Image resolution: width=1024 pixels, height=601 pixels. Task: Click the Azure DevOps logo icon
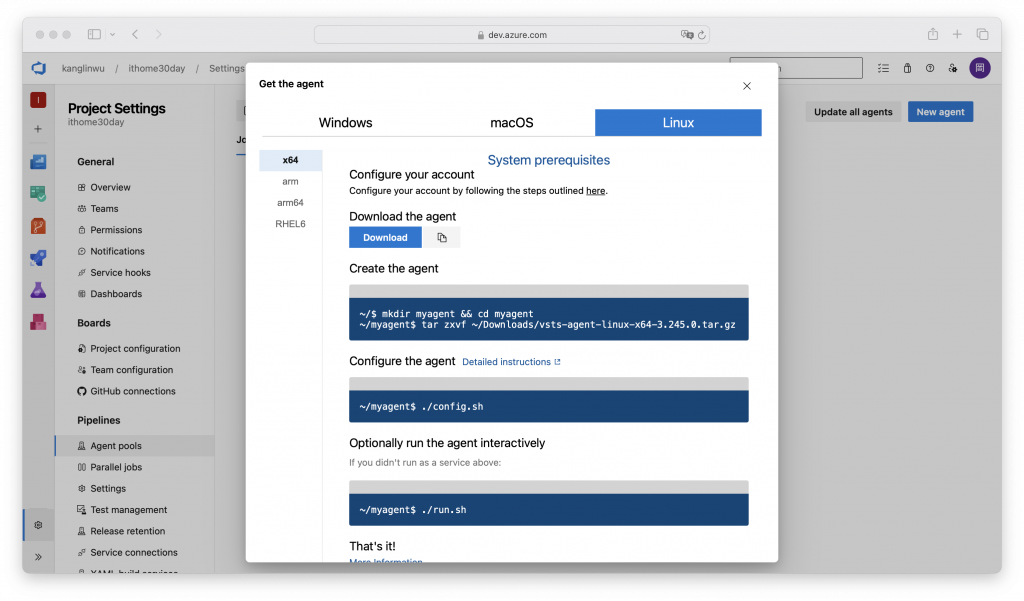coord(39,68)
